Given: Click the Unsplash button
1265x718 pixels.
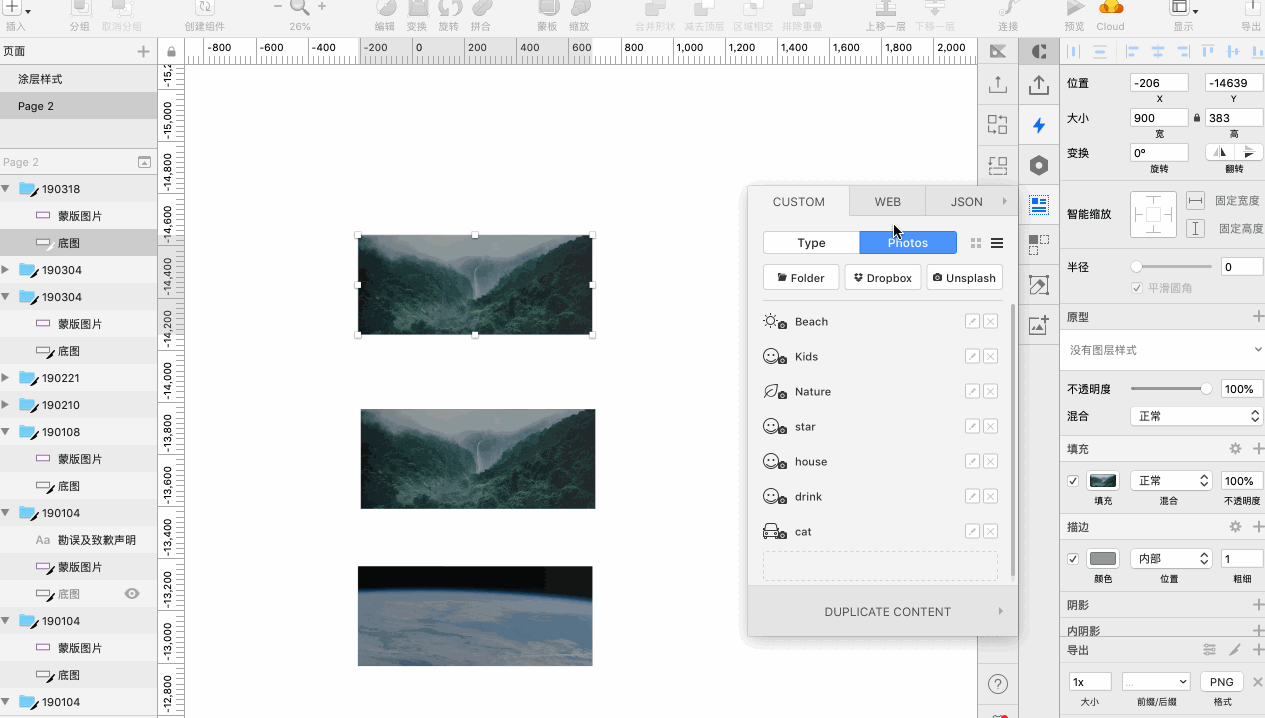Looking at the screenshot, I should 964,278.
